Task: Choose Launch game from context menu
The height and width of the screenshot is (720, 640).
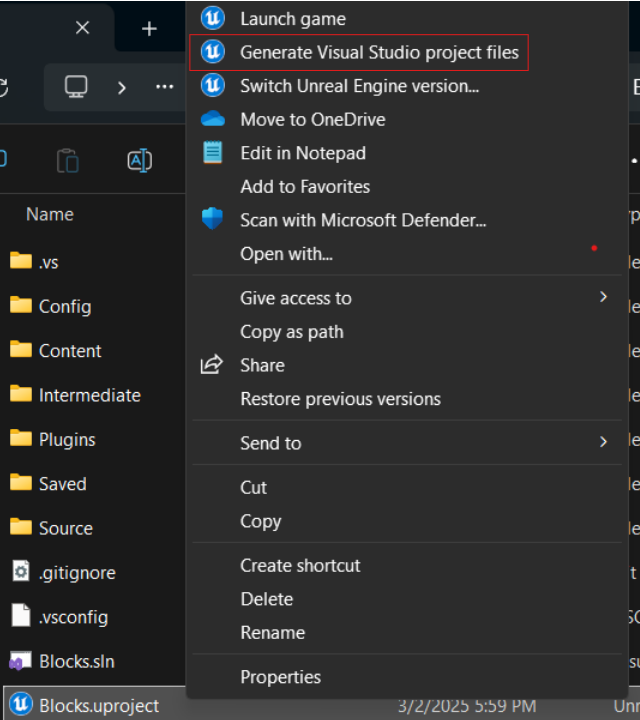Action: (293, 19)
